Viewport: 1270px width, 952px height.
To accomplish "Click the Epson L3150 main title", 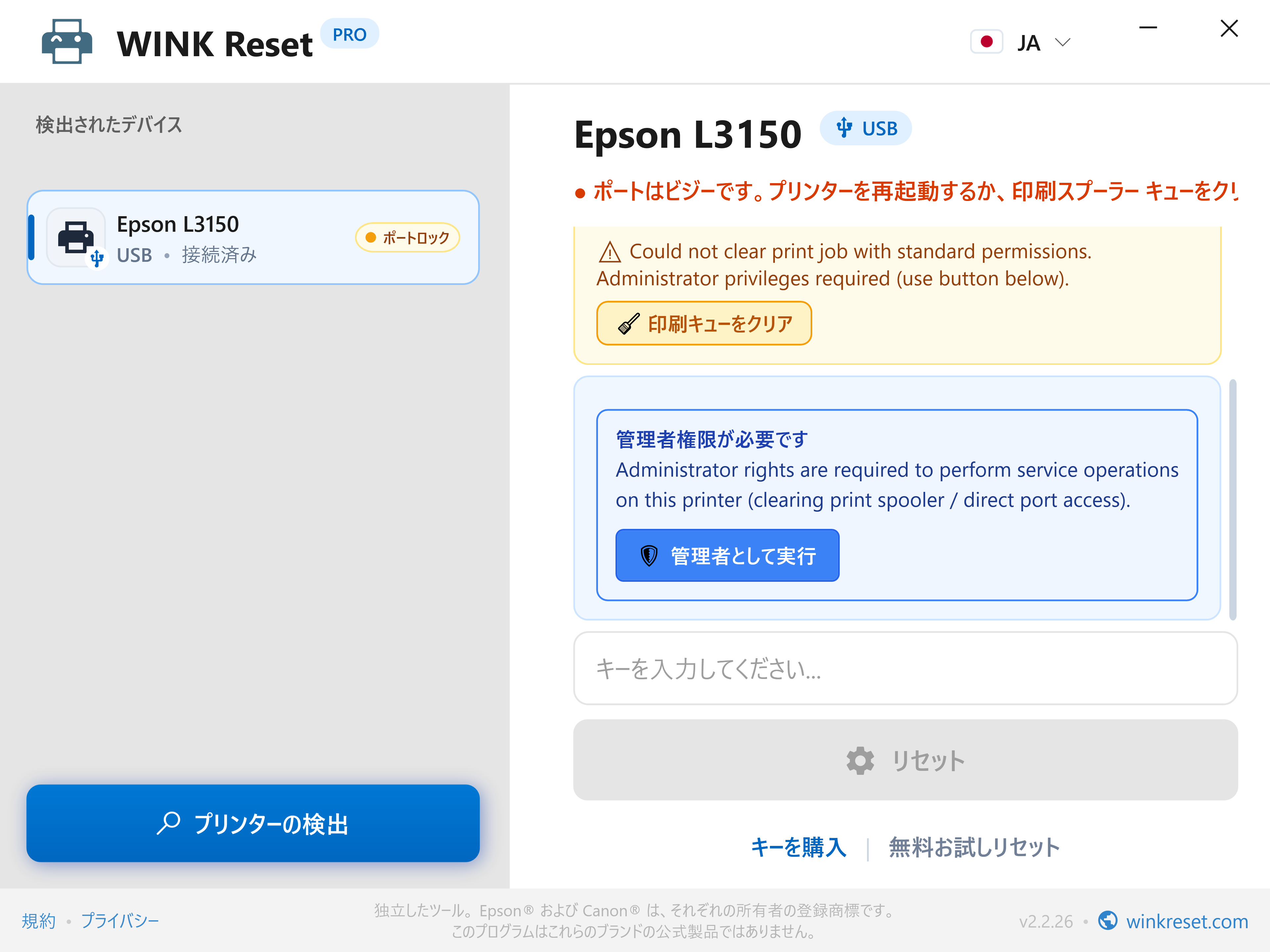I will tap(688, 134).
